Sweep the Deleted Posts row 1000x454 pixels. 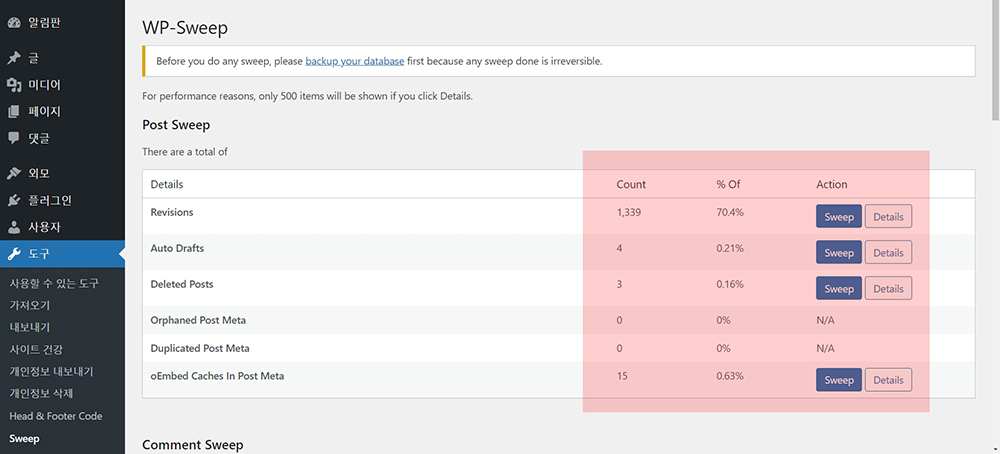click(x=839, y=288)
